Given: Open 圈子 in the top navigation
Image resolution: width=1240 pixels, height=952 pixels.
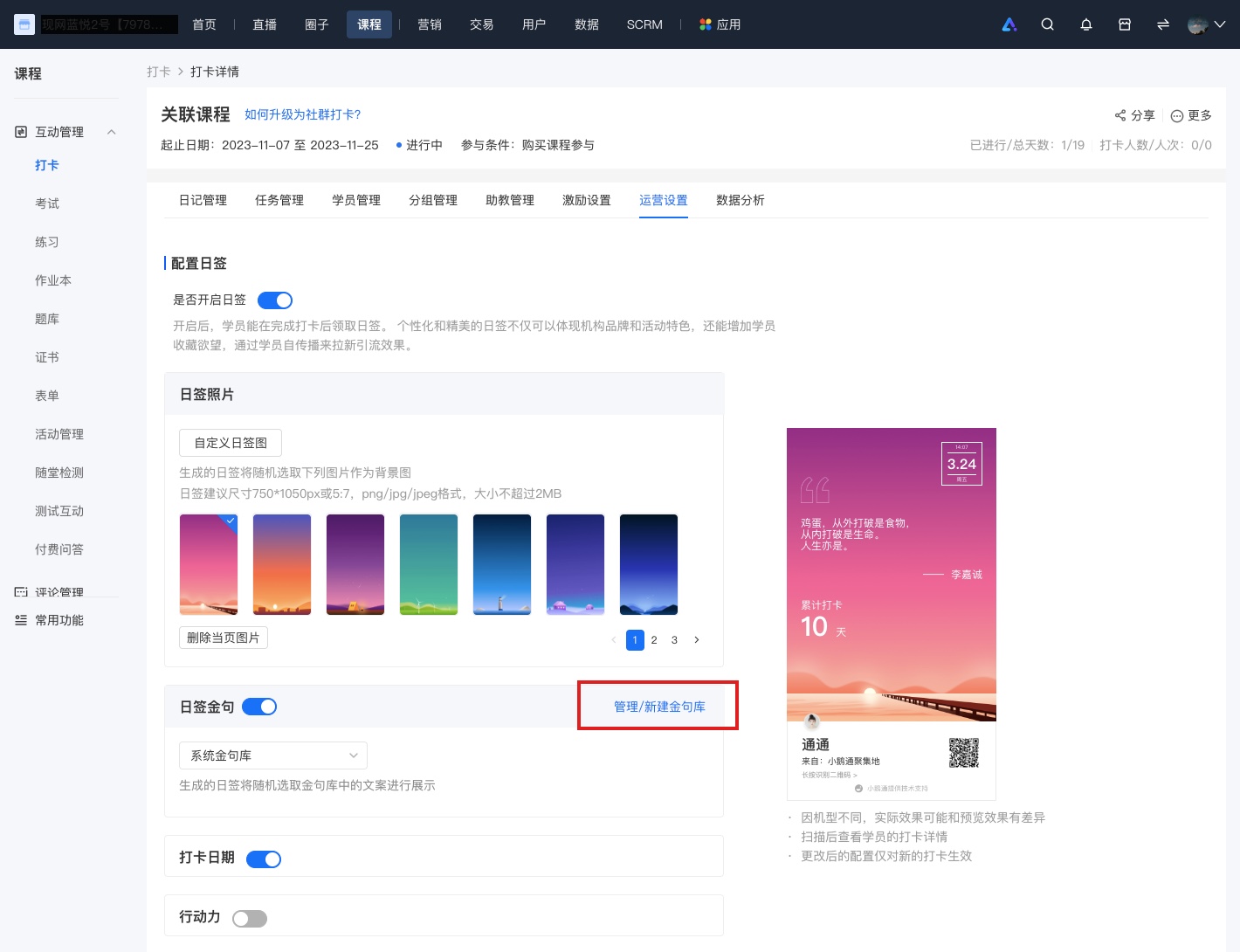Looking at the screenshot, I should point(317,24).
